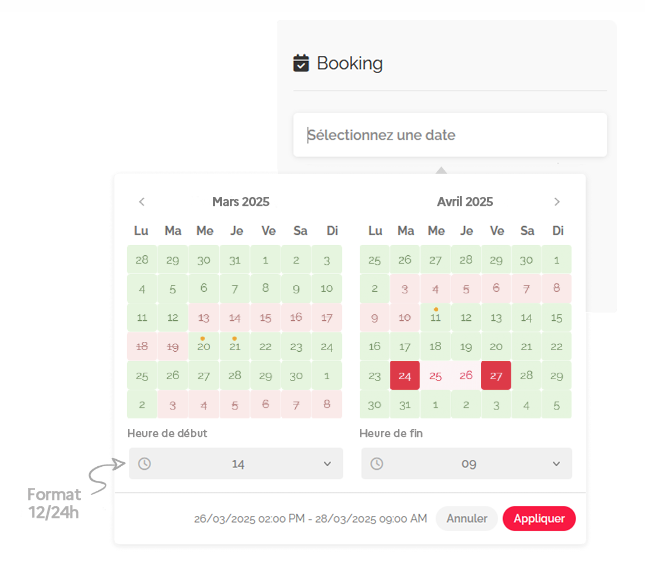Image resolution: width=645 pixels, height=564 pixels.
Task: Click the clock icon in start hour field
Action: [x=145, y=464]
